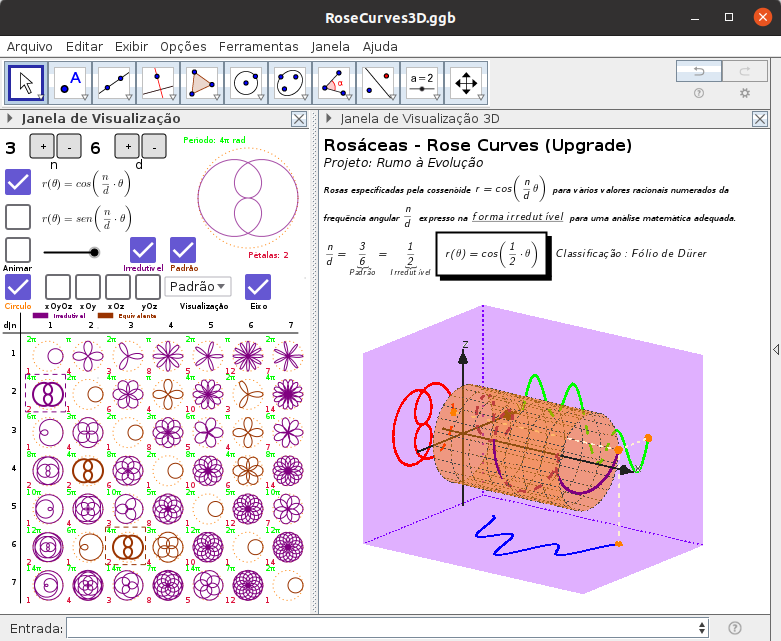Pick the Perpendicular Line tool
Viewport: 781px width, 641px height.
158,83
